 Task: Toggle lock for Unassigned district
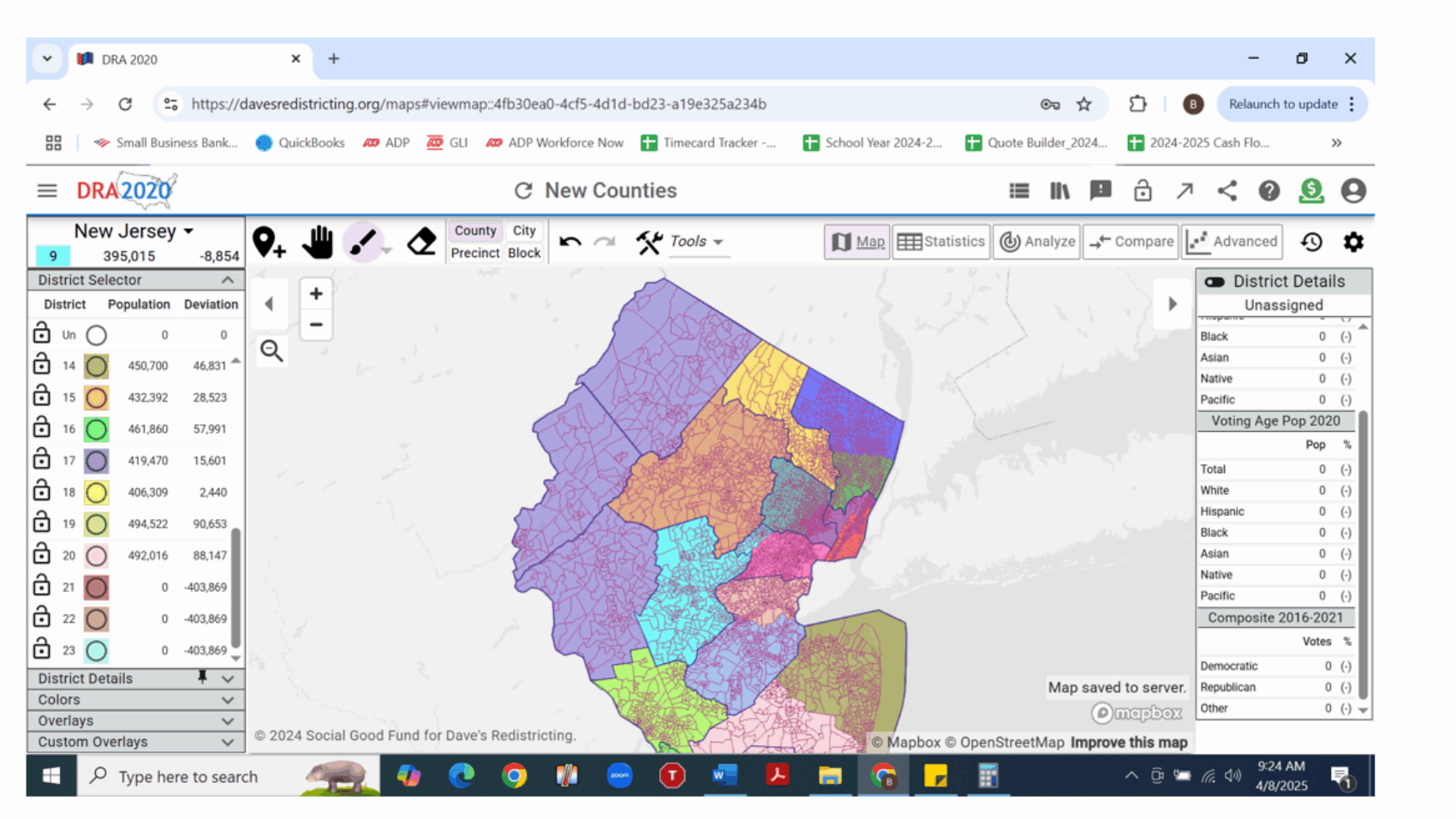point(41,332)
